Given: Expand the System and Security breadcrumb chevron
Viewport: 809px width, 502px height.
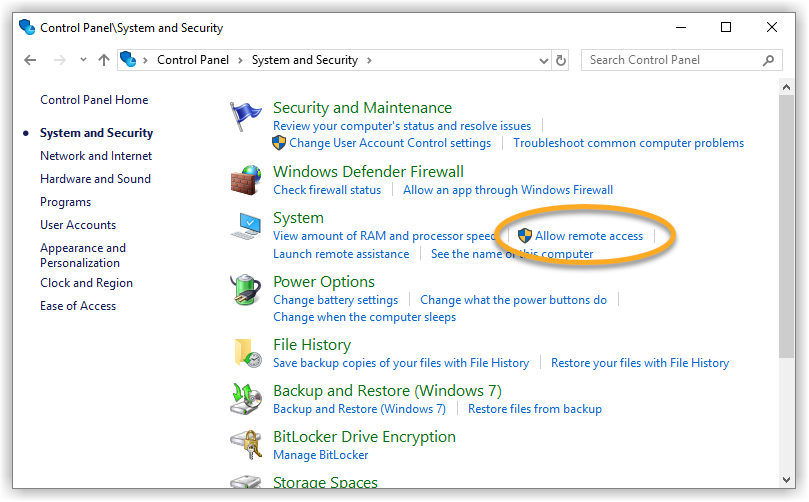Looking at the screenshot, I should (369, 60).
